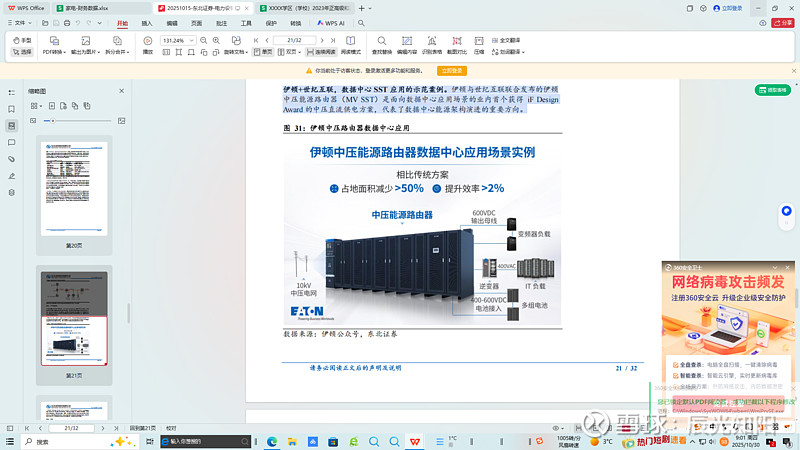
Task: Click the WPS icon in taskbar
Action: click(415, 442)
